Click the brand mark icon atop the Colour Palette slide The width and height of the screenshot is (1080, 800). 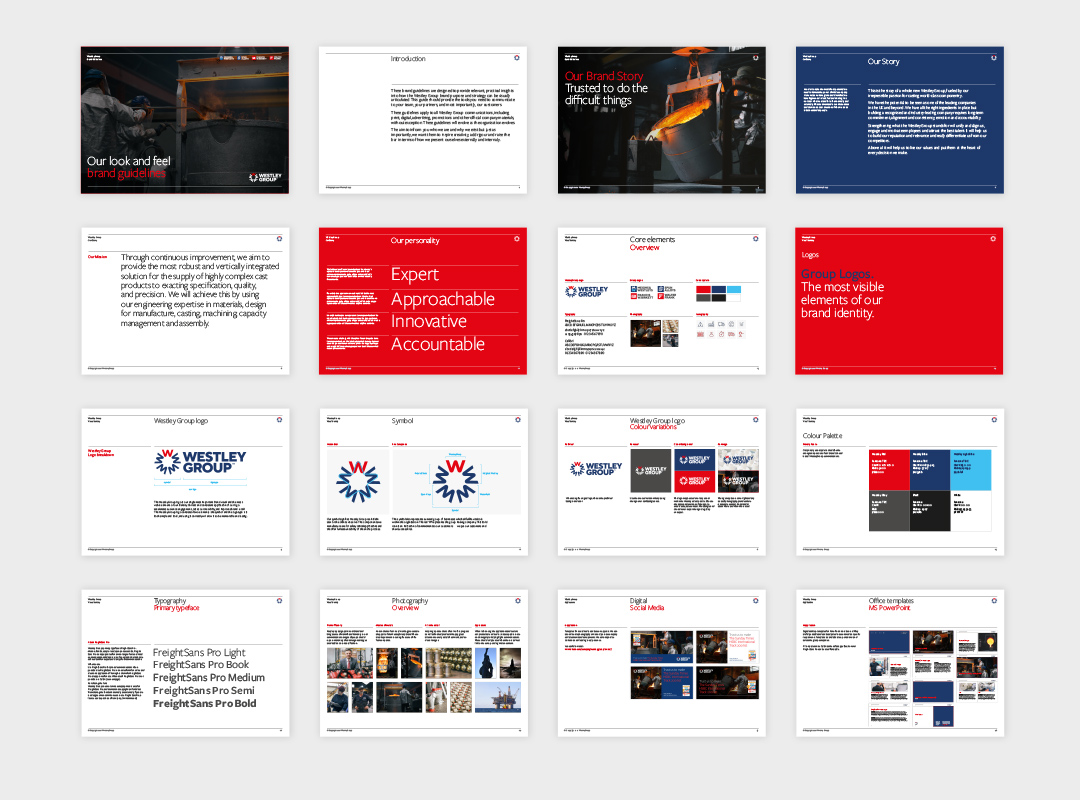pyautogui.click(x=993, y=419)
